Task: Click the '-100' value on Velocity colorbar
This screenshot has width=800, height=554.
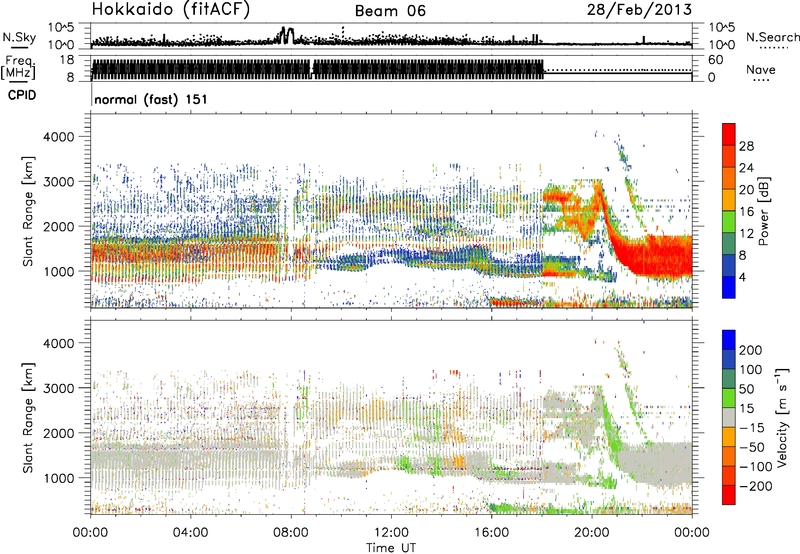Action: coord(756,467)
